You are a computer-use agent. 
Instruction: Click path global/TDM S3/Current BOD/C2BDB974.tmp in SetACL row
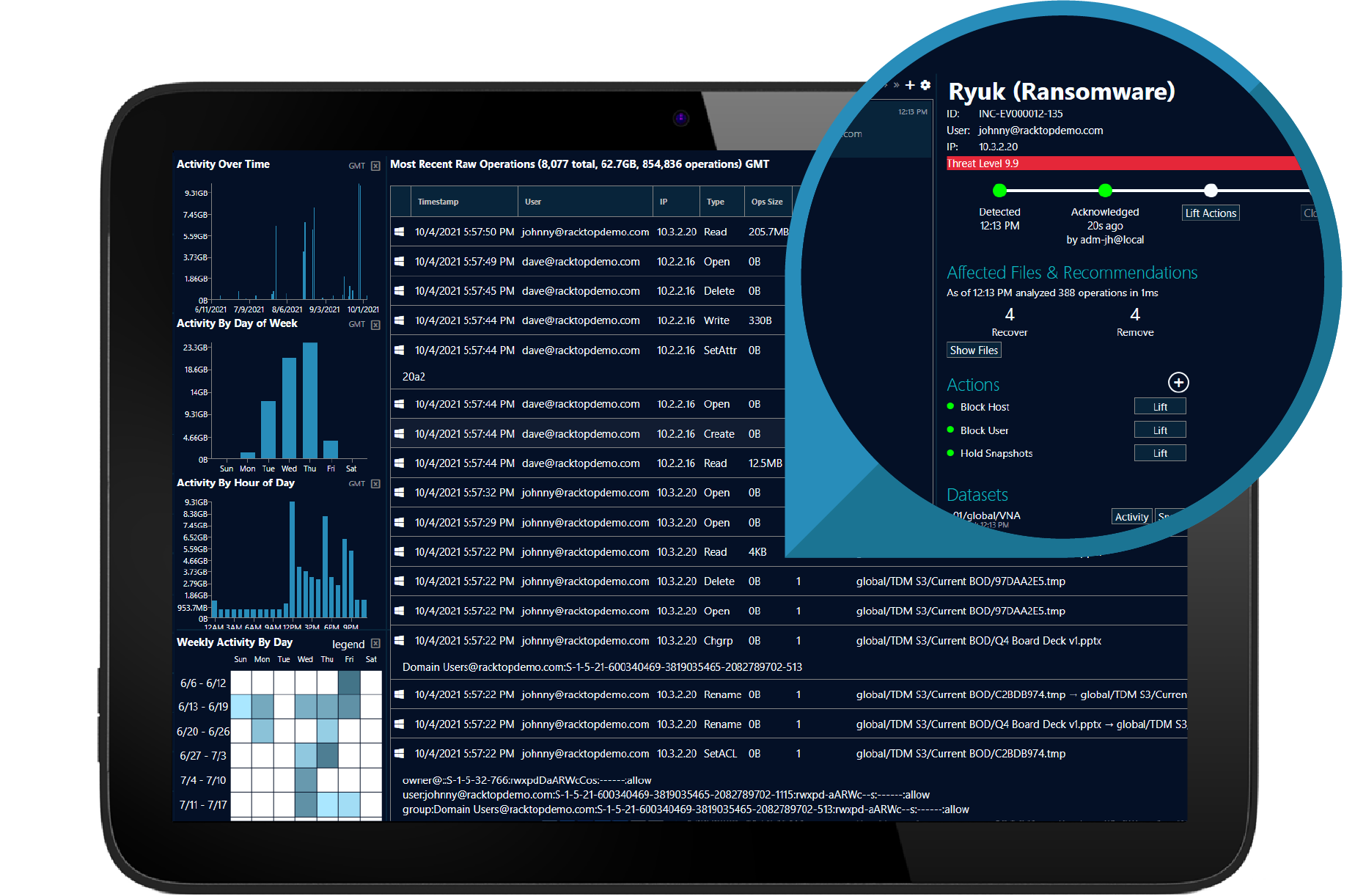(961, 754)
